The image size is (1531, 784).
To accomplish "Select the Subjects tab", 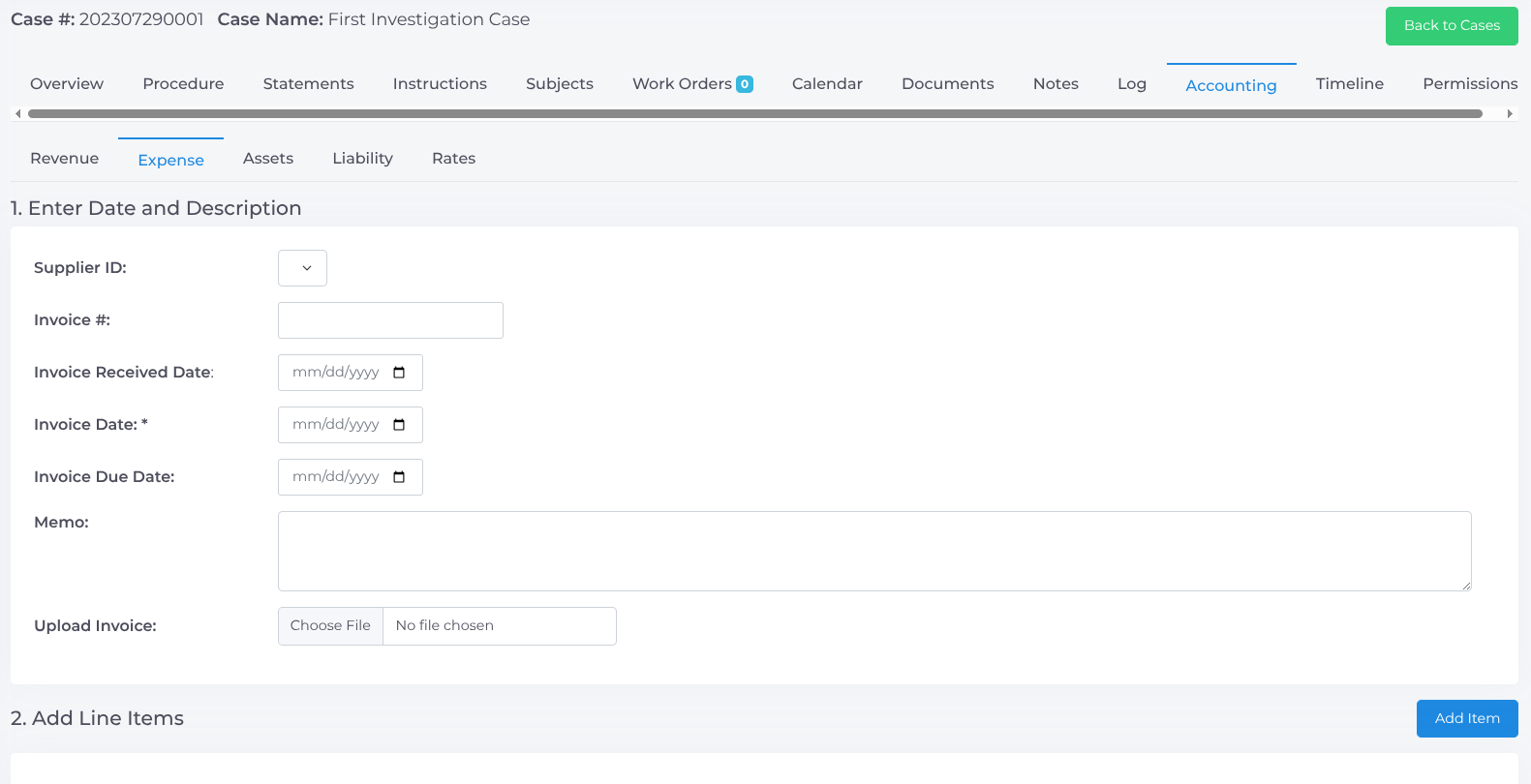I will coord(560,84).
